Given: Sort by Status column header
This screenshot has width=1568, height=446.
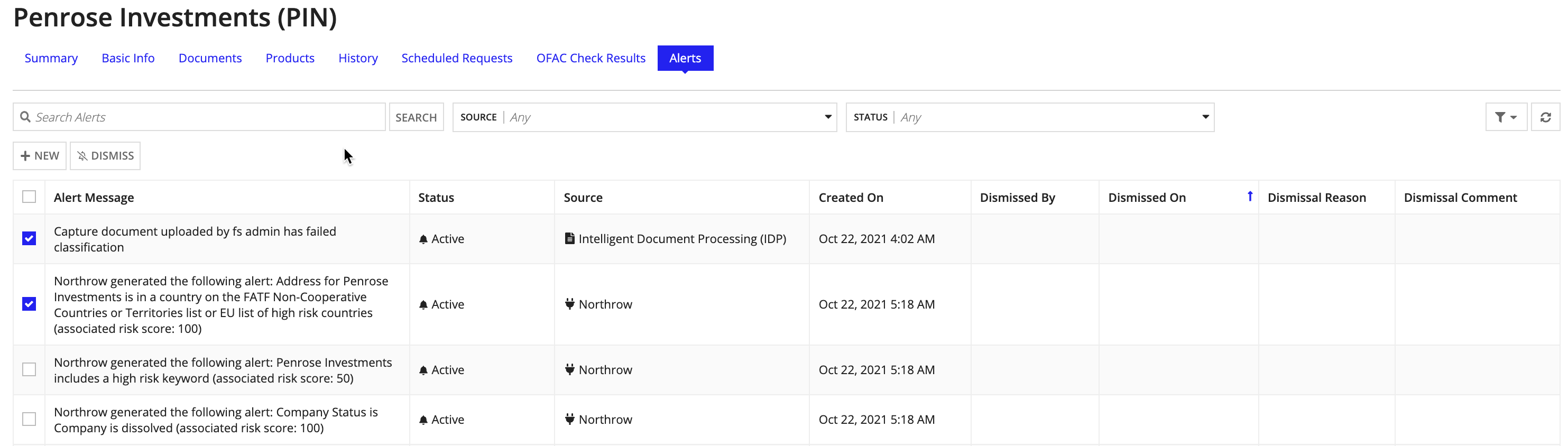Looking at the screenshot, I should 436,197.
